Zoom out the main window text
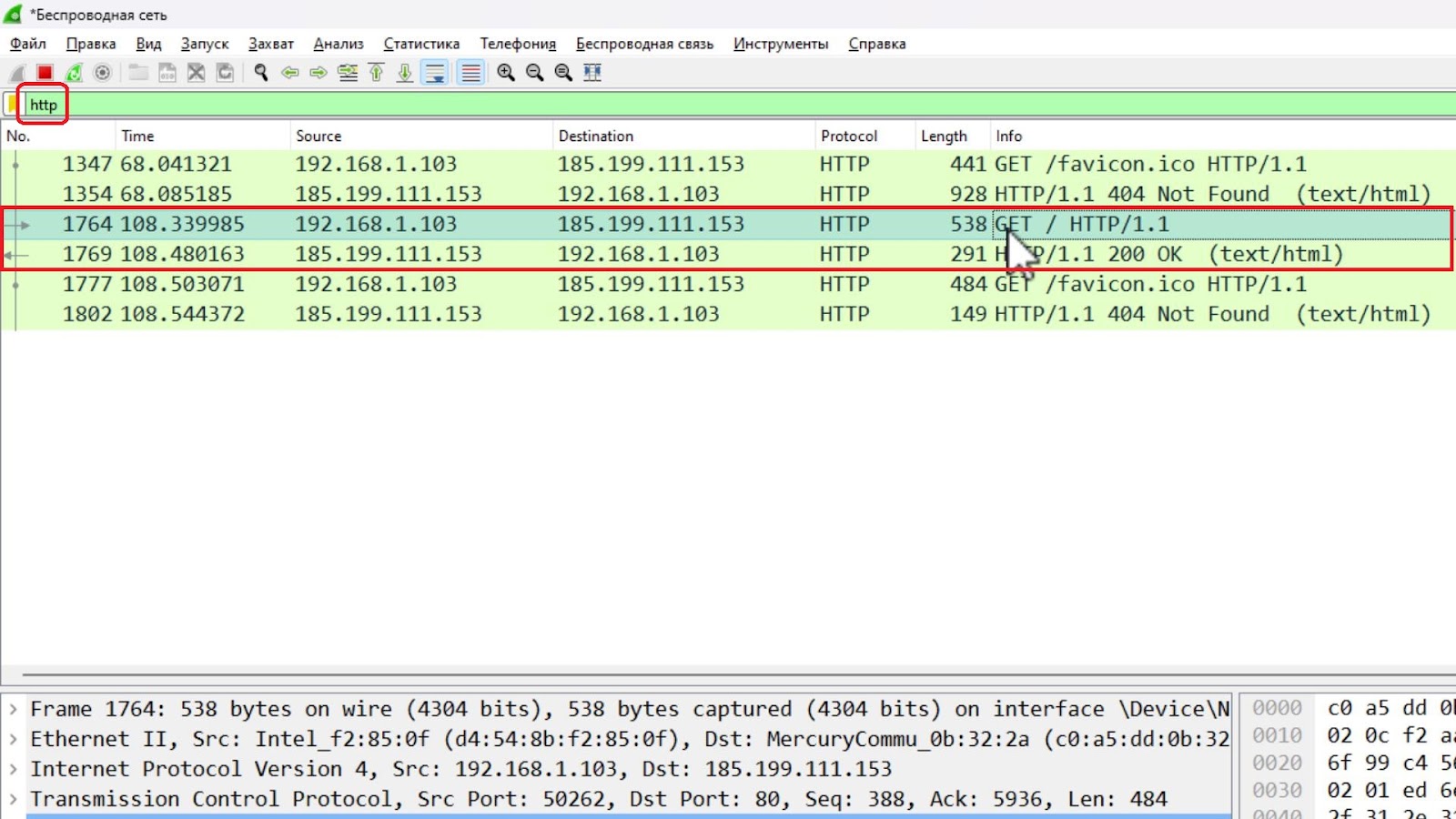Viewport: 1456px width, 819px height. tap(535, 73)
